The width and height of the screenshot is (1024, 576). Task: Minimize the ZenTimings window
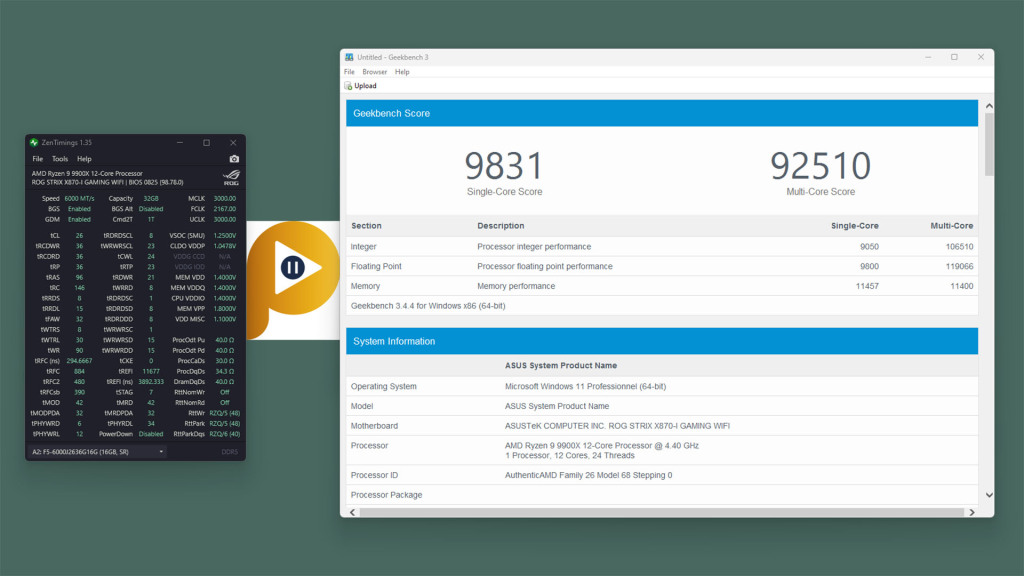180,142
